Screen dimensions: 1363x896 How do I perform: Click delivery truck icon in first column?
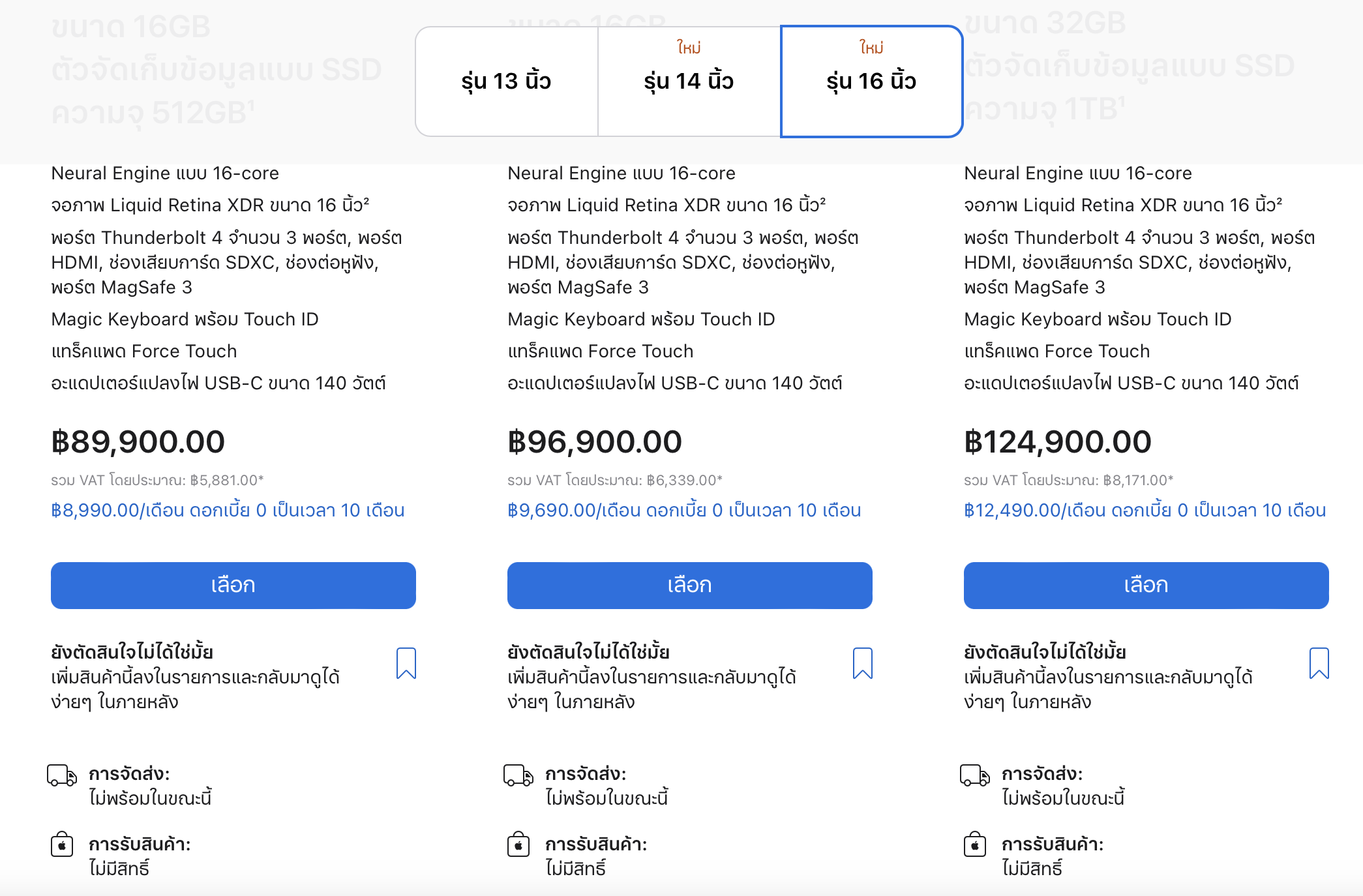[x=62, y=775]
